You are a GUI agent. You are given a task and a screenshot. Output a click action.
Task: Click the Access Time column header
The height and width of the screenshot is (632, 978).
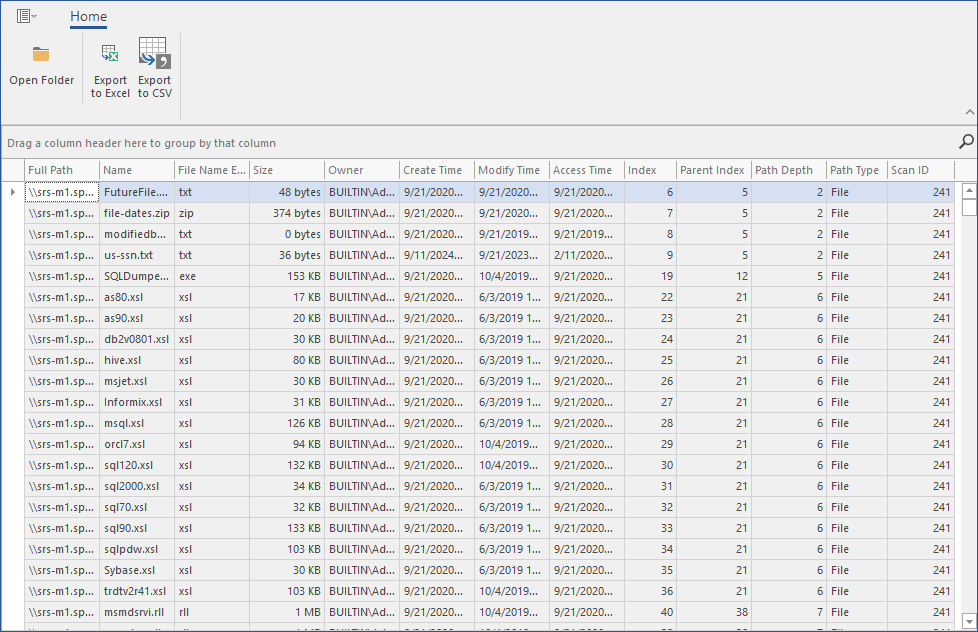[586, 170]
